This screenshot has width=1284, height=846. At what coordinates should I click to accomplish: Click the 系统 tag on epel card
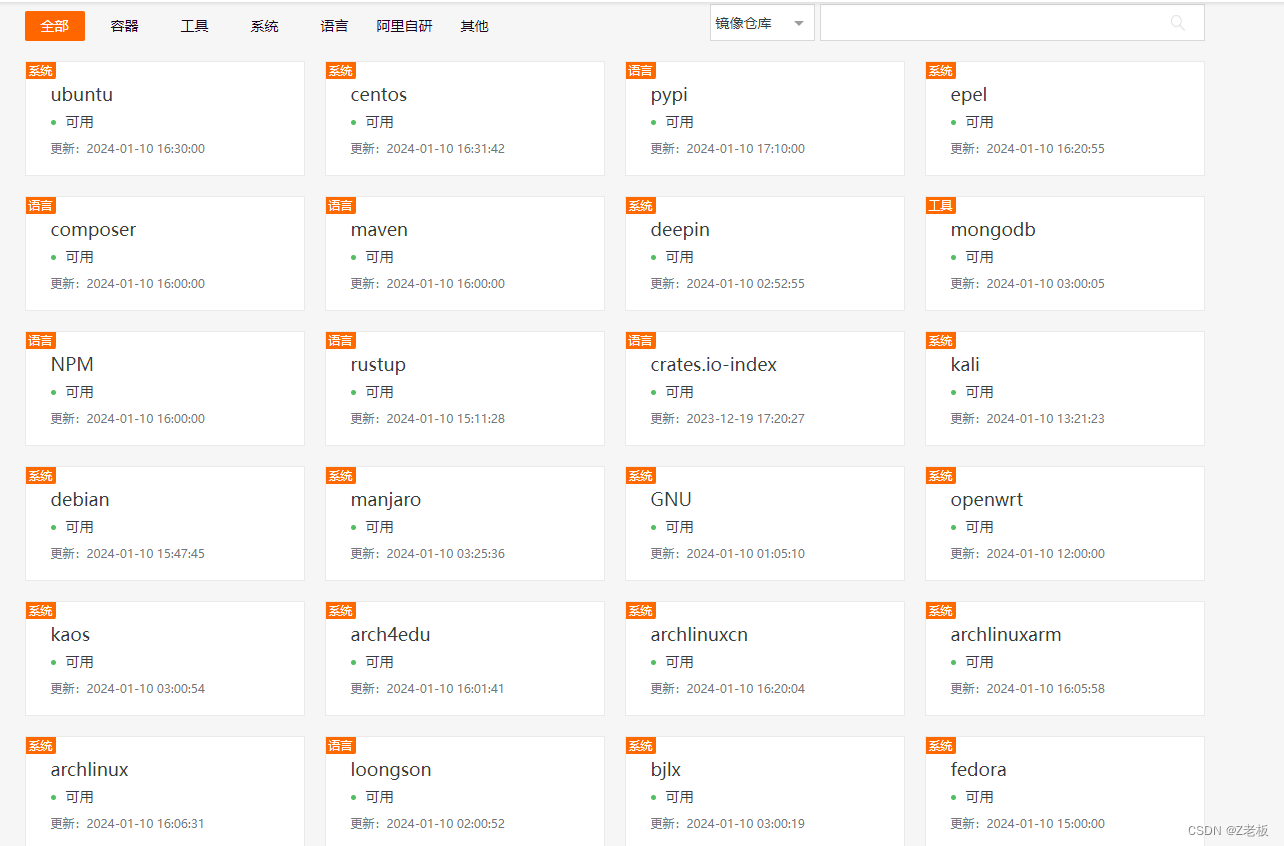[941, 70]
